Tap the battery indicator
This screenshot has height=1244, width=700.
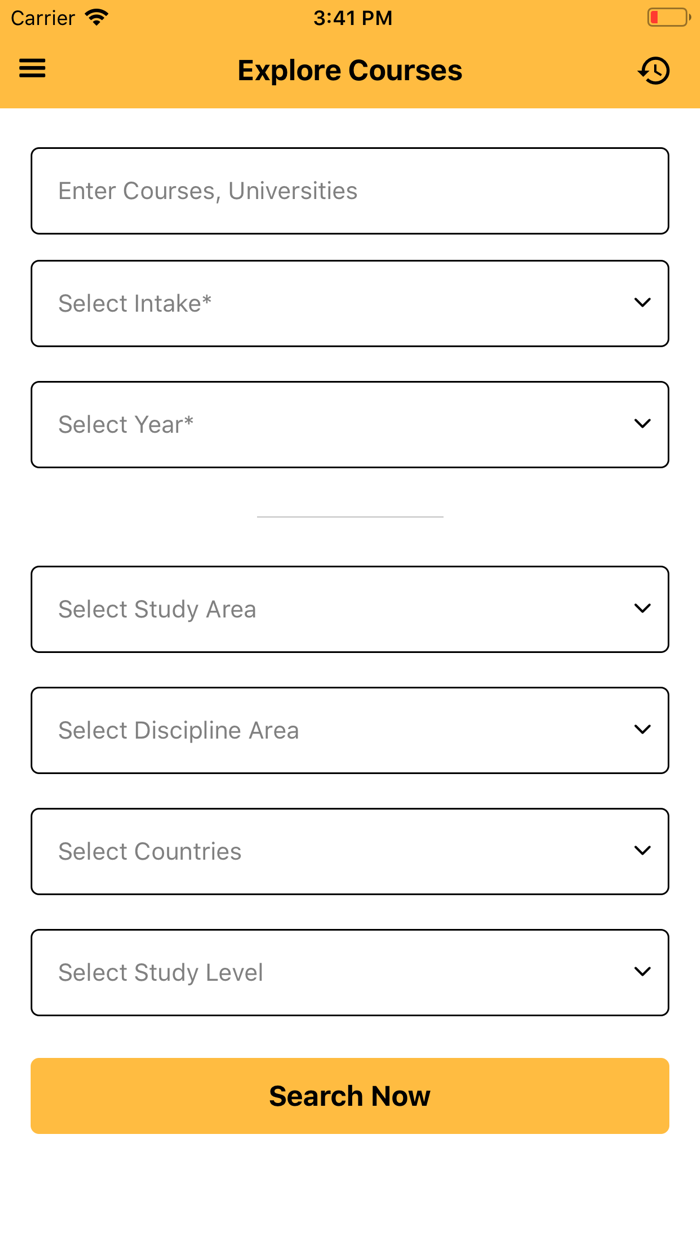coord(667,16)
